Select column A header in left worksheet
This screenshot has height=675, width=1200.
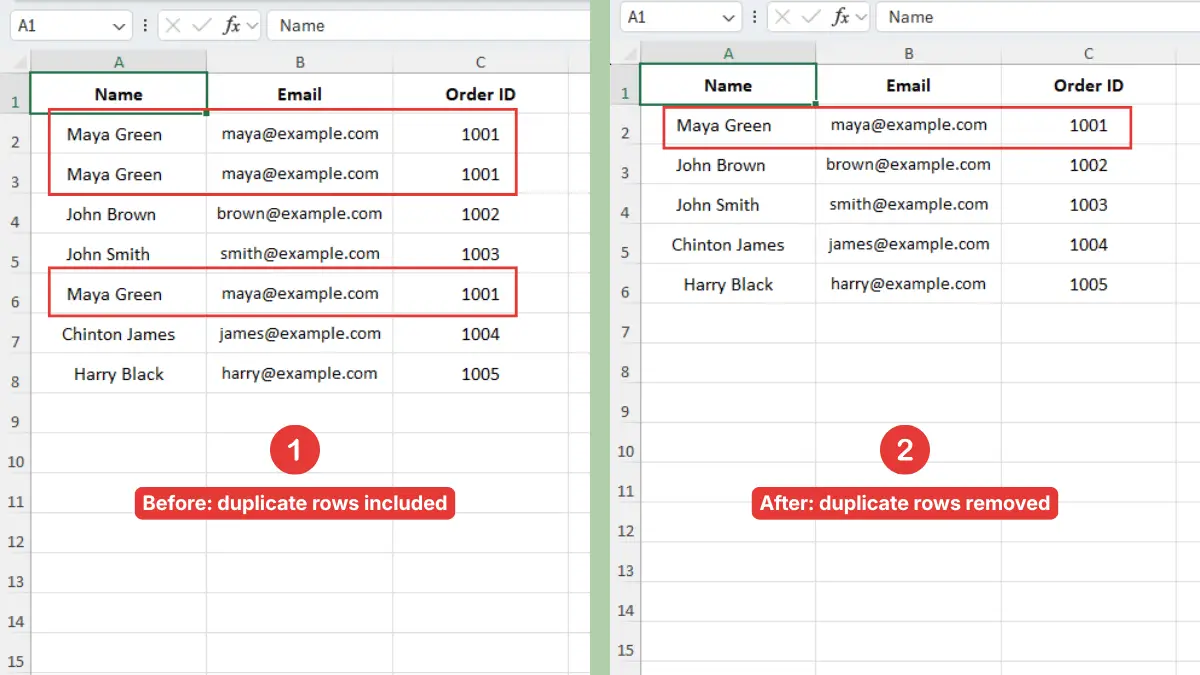click(x=119, y=63)
